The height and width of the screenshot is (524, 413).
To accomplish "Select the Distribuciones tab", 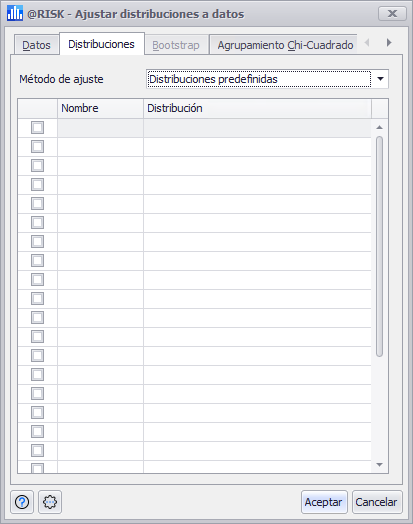I will 102,44.
